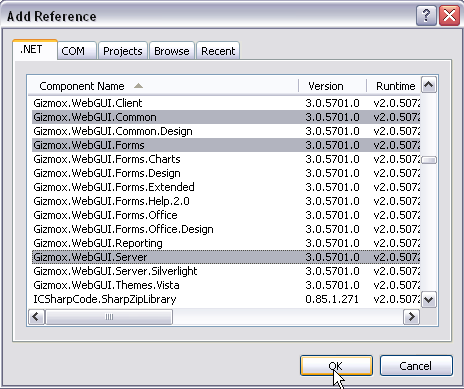
Task: Click empty horizontal scrollbar track area
Action: [288, 317]
